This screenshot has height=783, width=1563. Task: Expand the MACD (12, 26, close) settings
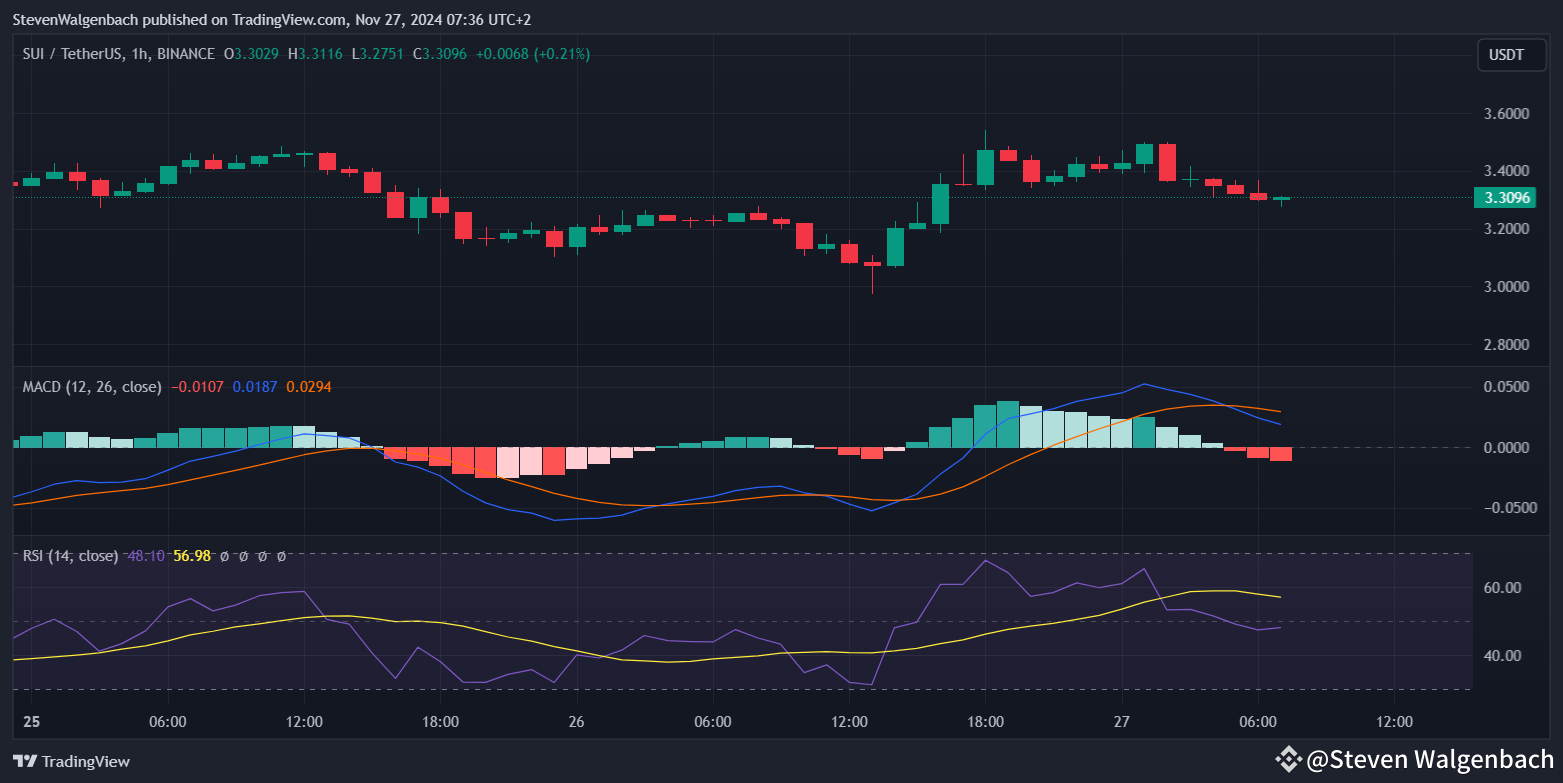click(x=92, y=387)
